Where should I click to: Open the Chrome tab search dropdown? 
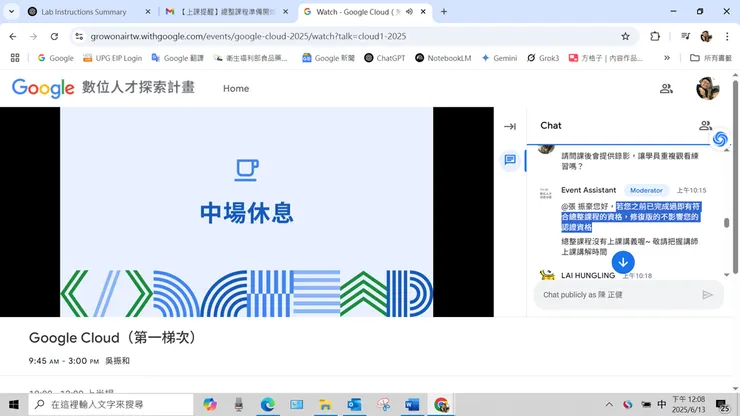coord(11,12)
